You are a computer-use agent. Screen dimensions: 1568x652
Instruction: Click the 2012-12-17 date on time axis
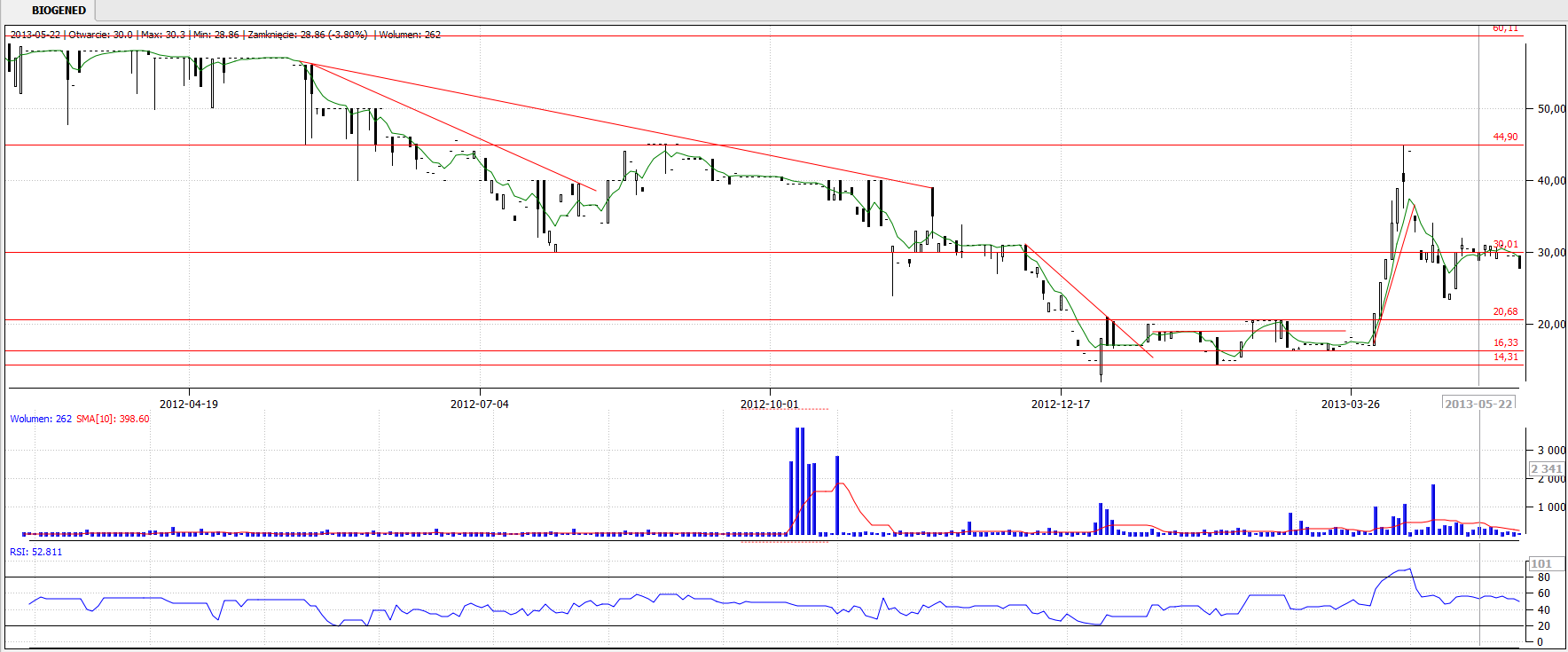(x=1060, y=404)
